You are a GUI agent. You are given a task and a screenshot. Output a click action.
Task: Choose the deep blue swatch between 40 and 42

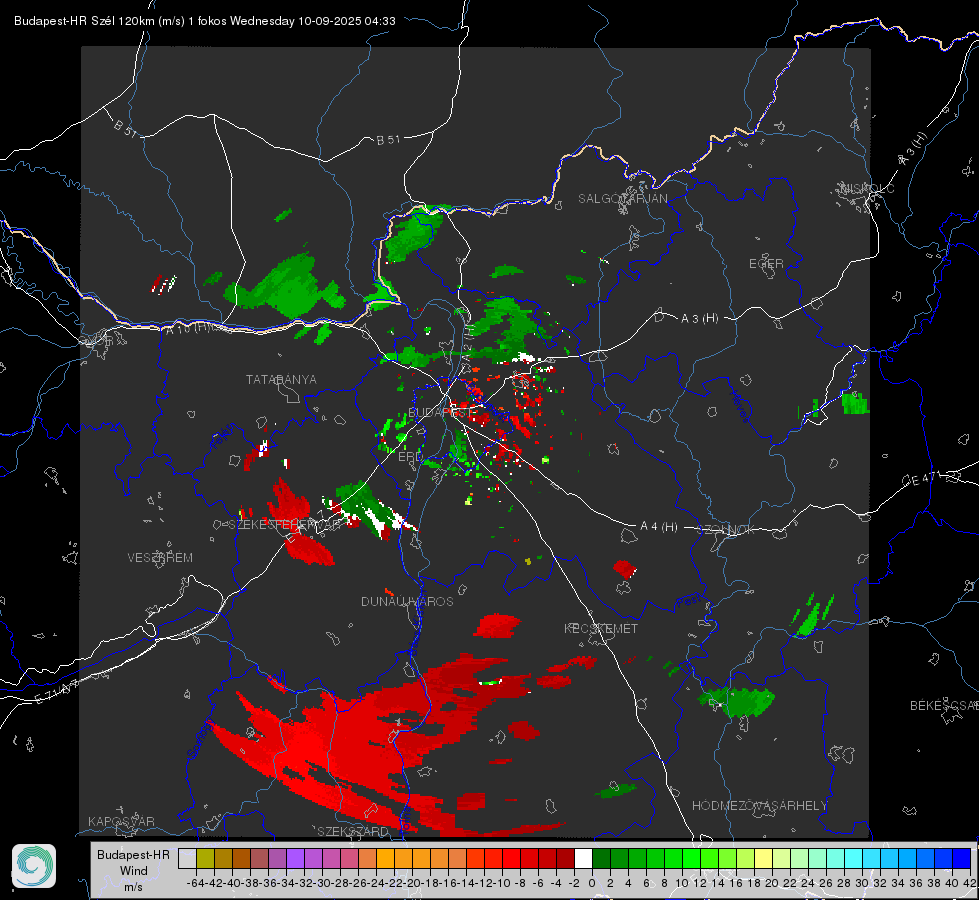click(x=962, y=858)
